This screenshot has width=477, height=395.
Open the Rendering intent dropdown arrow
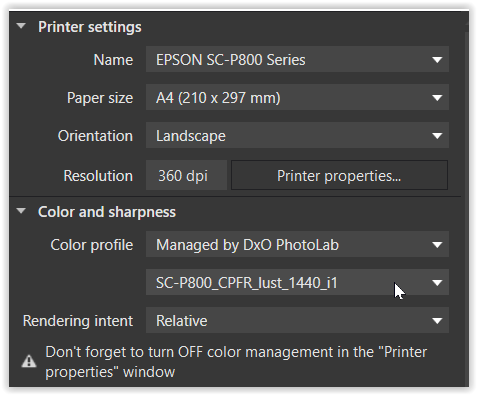437,321
